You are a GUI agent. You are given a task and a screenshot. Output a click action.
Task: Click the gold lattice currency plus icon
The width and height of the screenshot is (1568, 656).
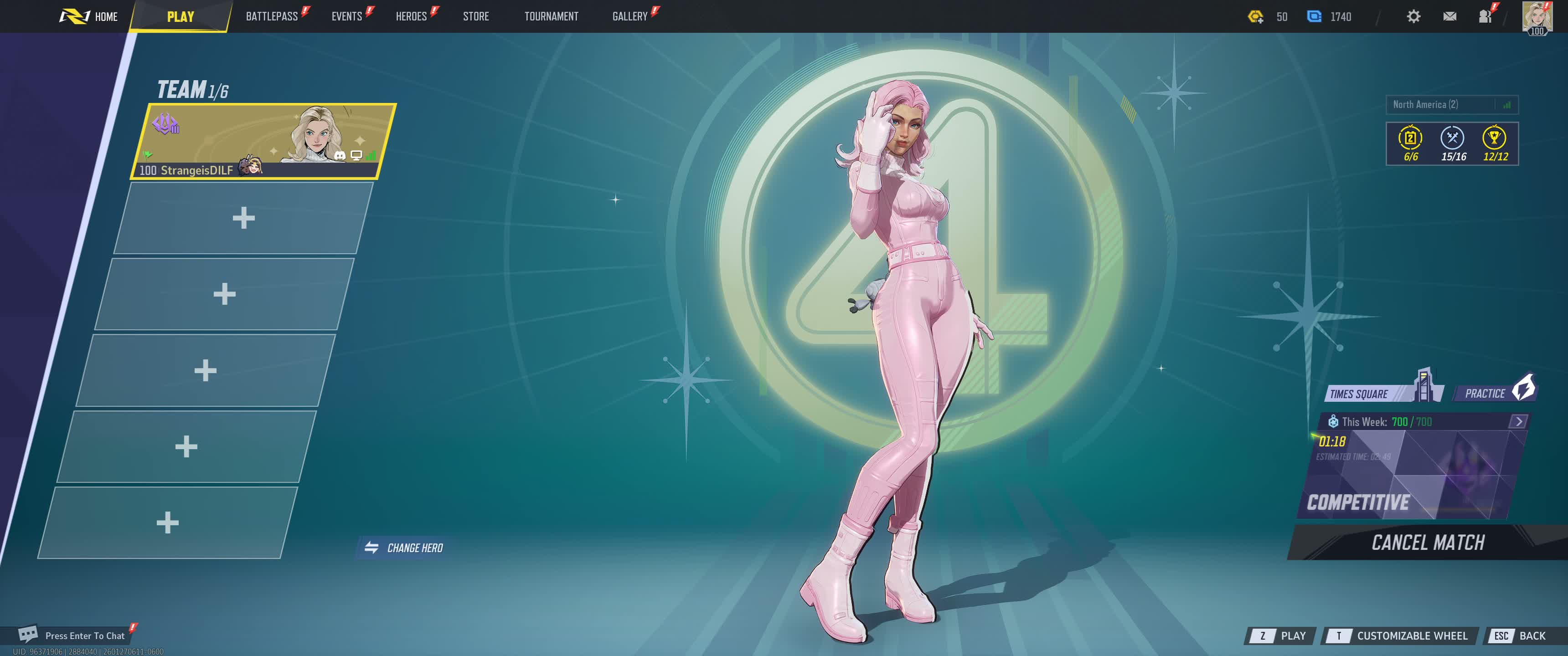(1255, 16)
